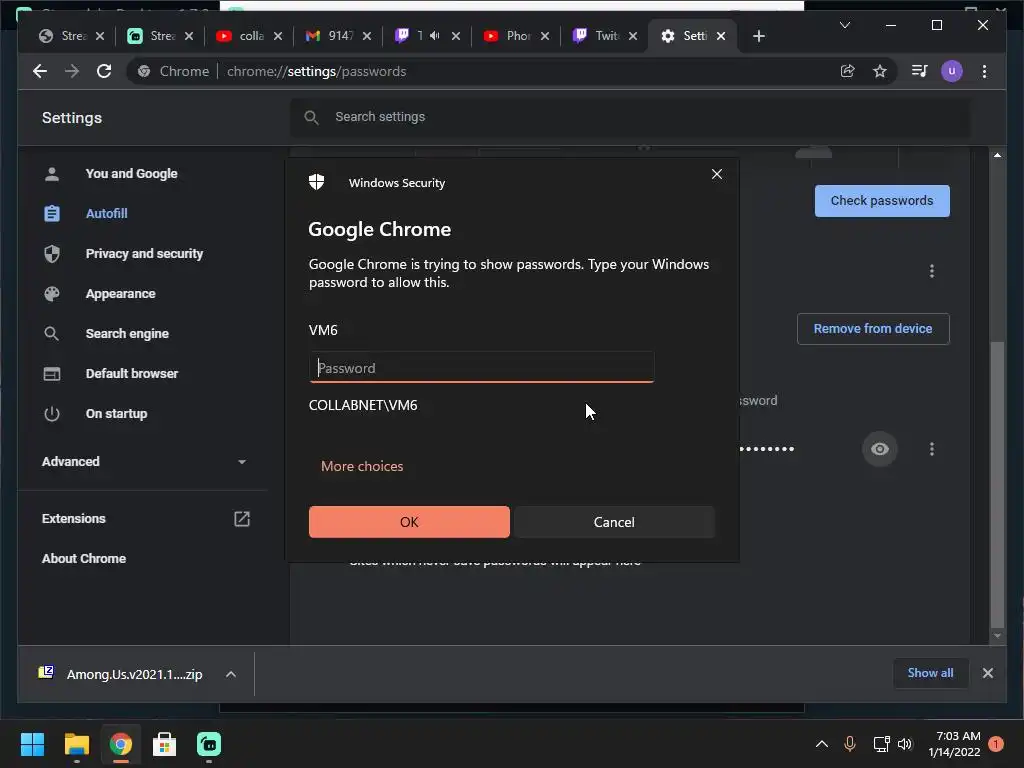Image resolution: width=1024 pixels, height=768 pixels.
Task: Show hidden system tray icons
Action: 822,744
